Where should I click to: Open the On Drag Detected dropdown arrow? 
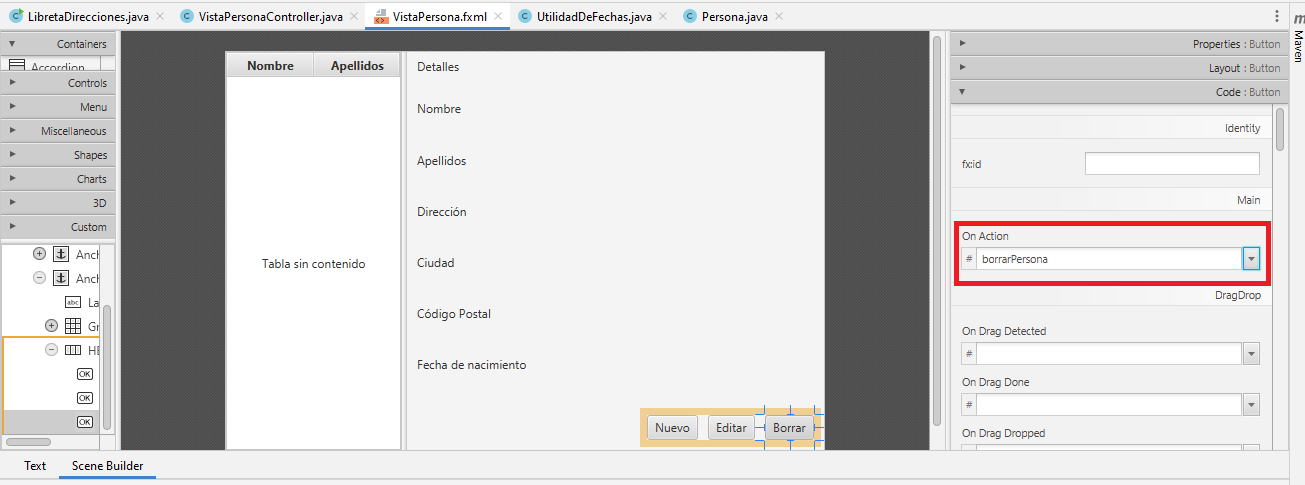pyautogui.click(x=1251, y=353)
